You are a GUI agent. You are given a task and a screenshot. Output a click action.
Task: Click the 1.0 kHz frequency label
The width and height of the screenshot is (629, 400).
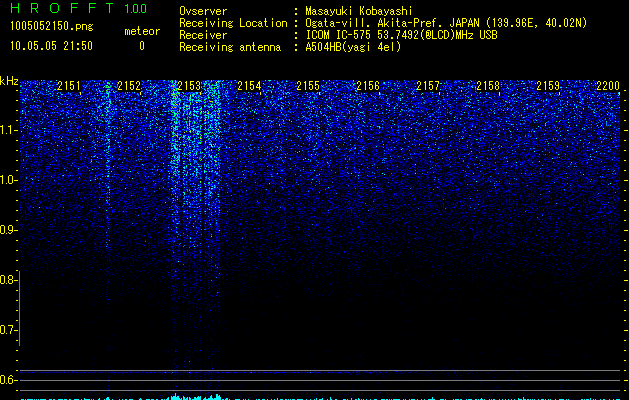[8, 180]
